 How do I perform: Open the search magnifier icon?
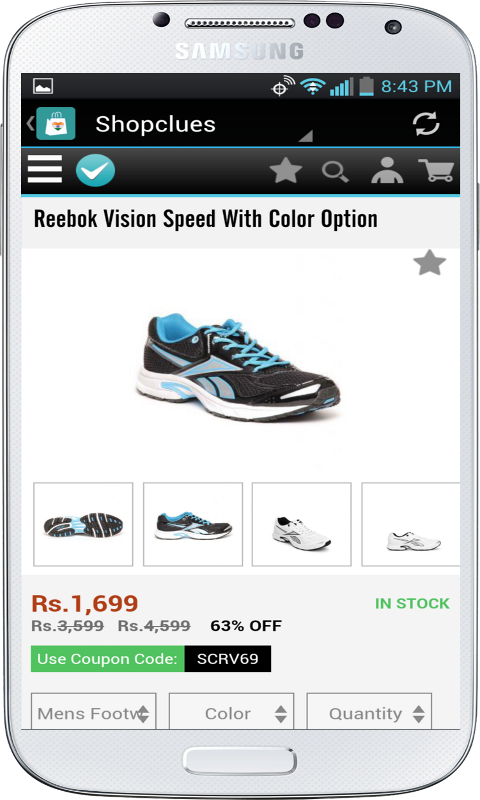pyautogui.click(x=335, y=172)
